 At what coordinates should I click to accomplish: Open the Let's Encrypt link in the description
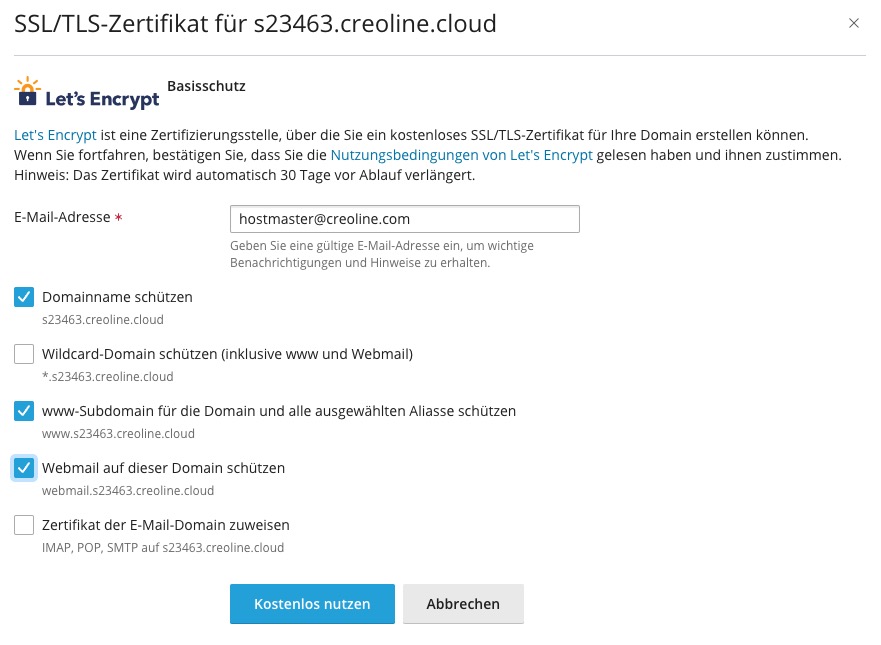[x=55, y=135]
